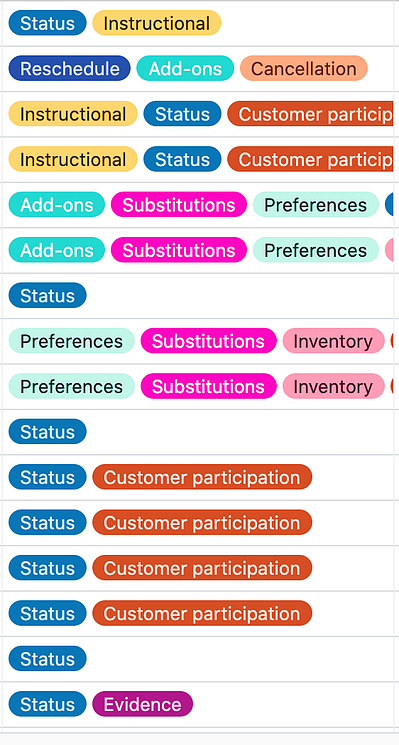Select the purple Evidence tag
The height and width of the screenshot is (745, 399).
pyautogui.click(x=142, y=704)
